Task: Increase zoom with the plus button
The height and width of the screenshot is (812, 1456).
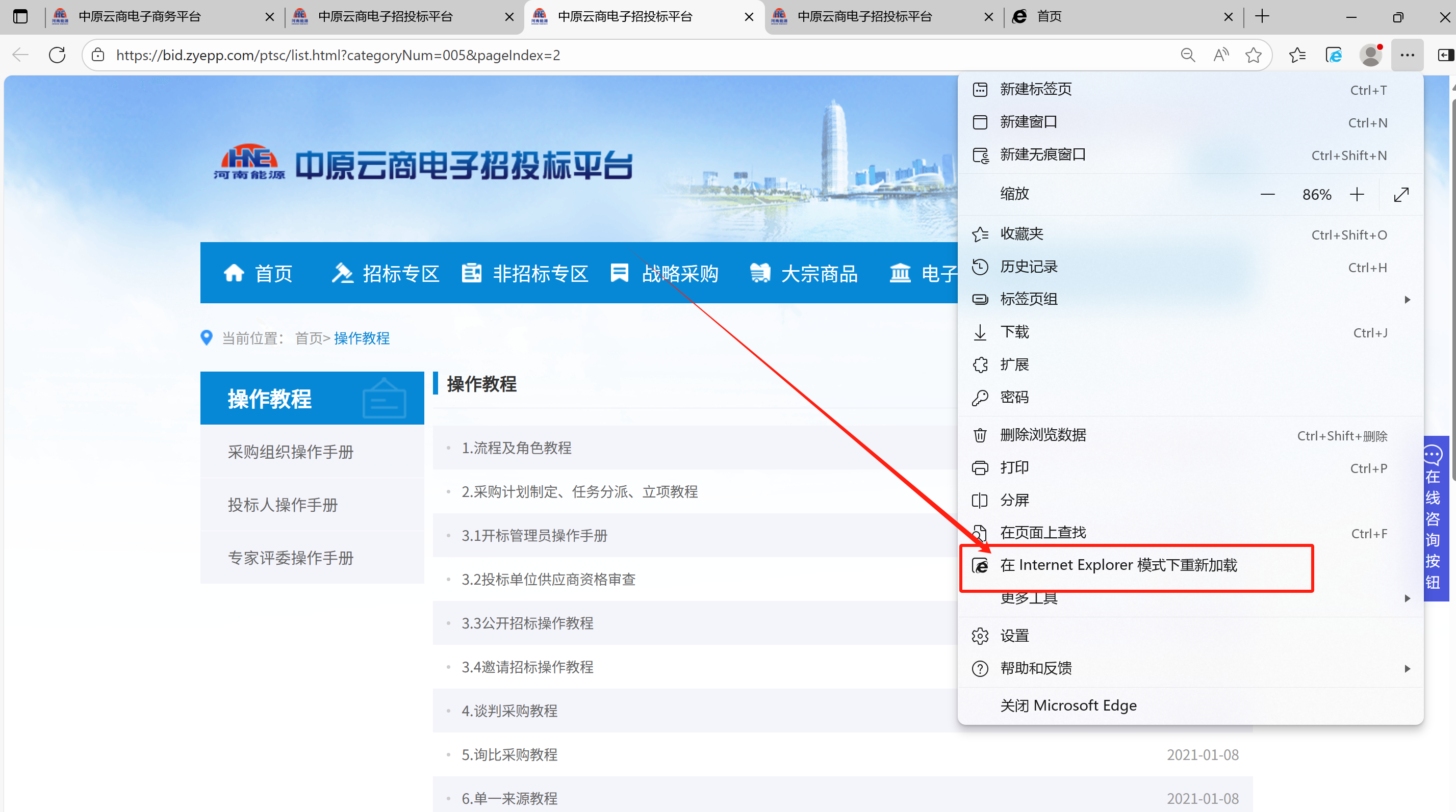Action: click(1357, 194)
